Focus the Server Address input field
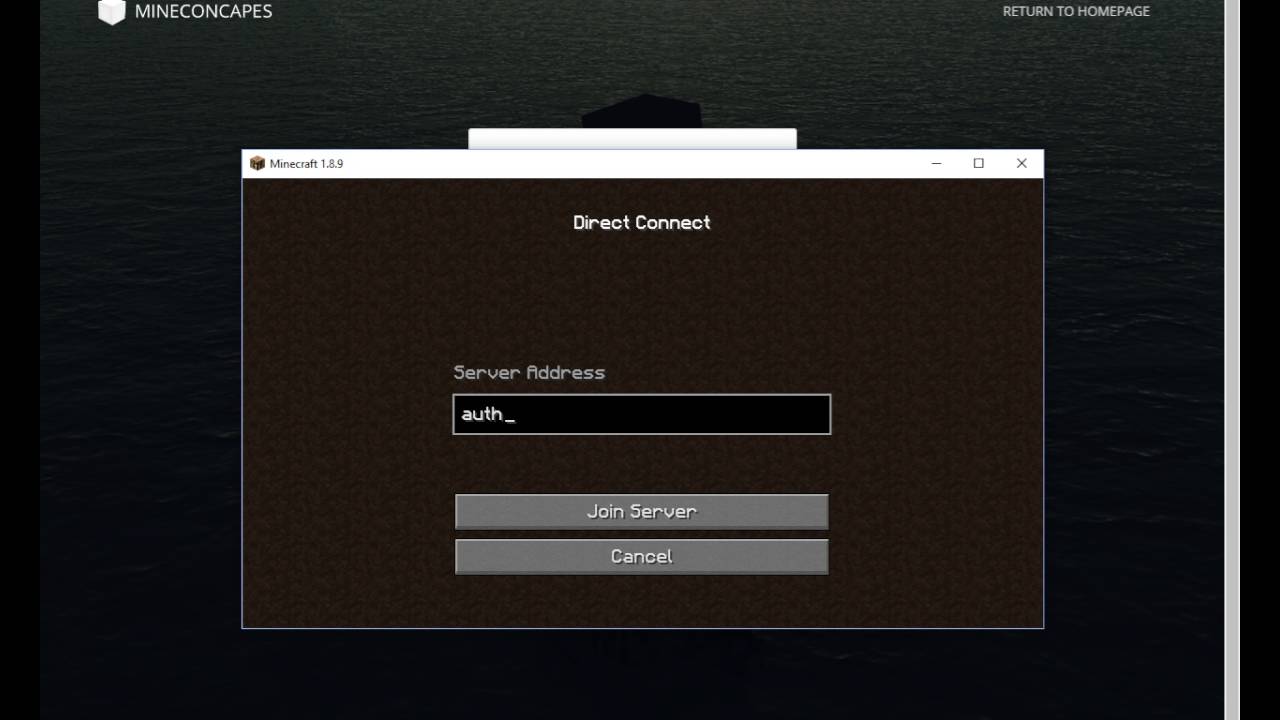The height and width of the screenshot is (720, 1280). (641, 414)
